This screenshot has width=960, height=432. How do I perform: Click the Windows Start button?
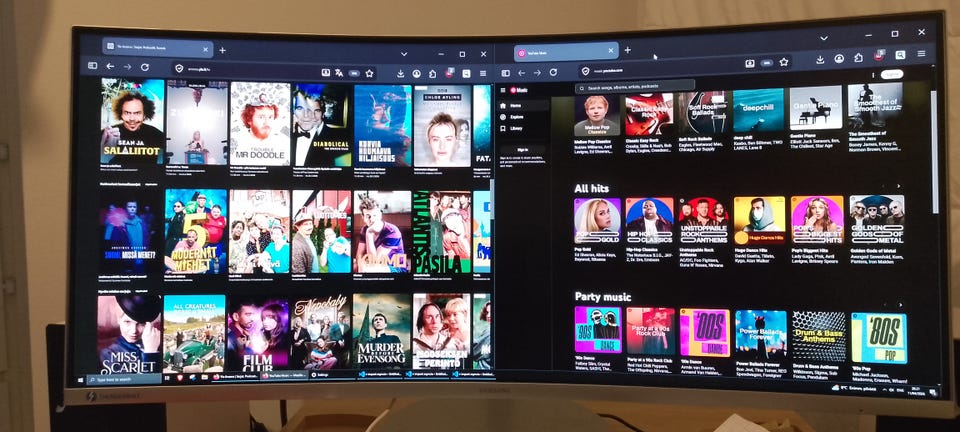[x=81, y=380]
